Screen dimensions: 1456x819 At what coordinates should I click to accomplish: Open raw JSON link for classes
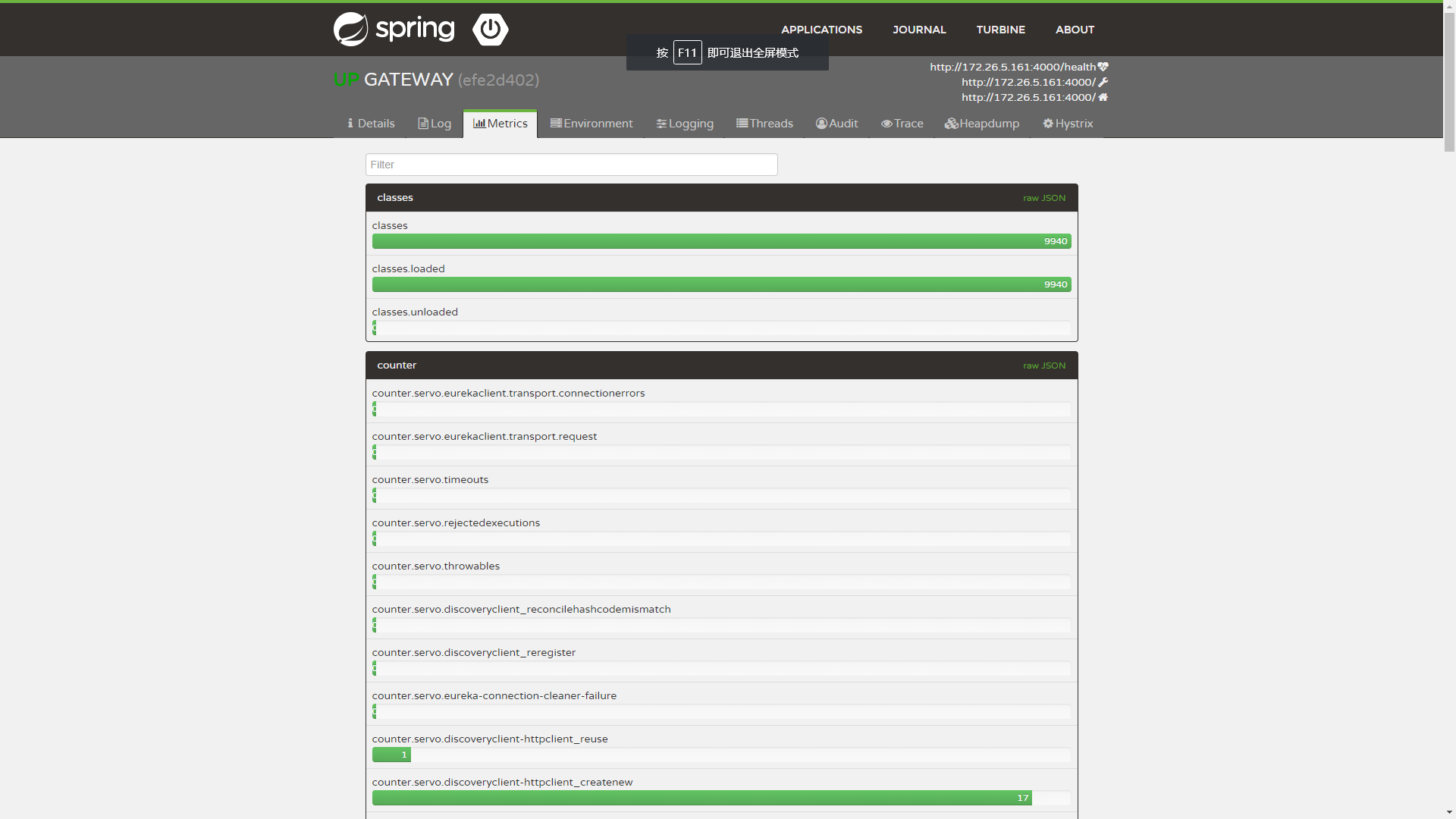[x=1043, y=198]
